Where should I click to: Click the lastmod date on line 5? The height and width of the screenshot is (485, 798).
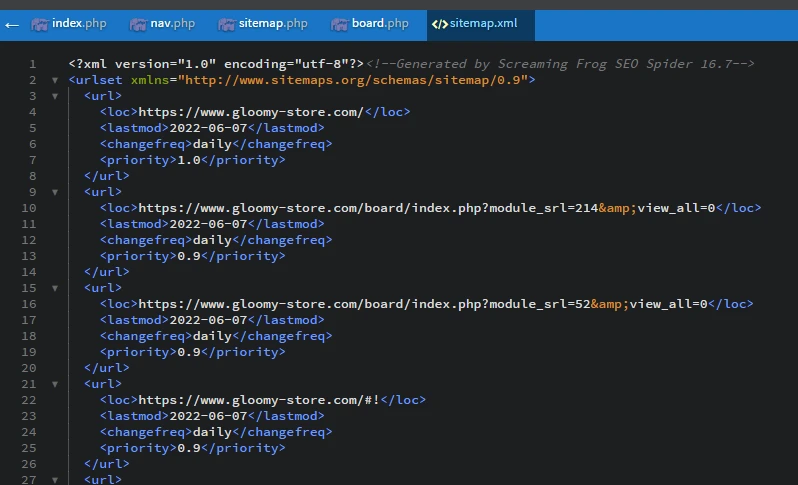(x=208, y=128)
